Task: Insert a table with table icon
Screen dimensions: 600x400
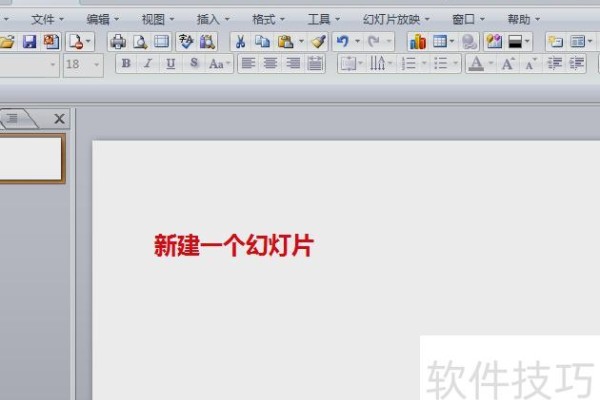Action: (440, 41)
